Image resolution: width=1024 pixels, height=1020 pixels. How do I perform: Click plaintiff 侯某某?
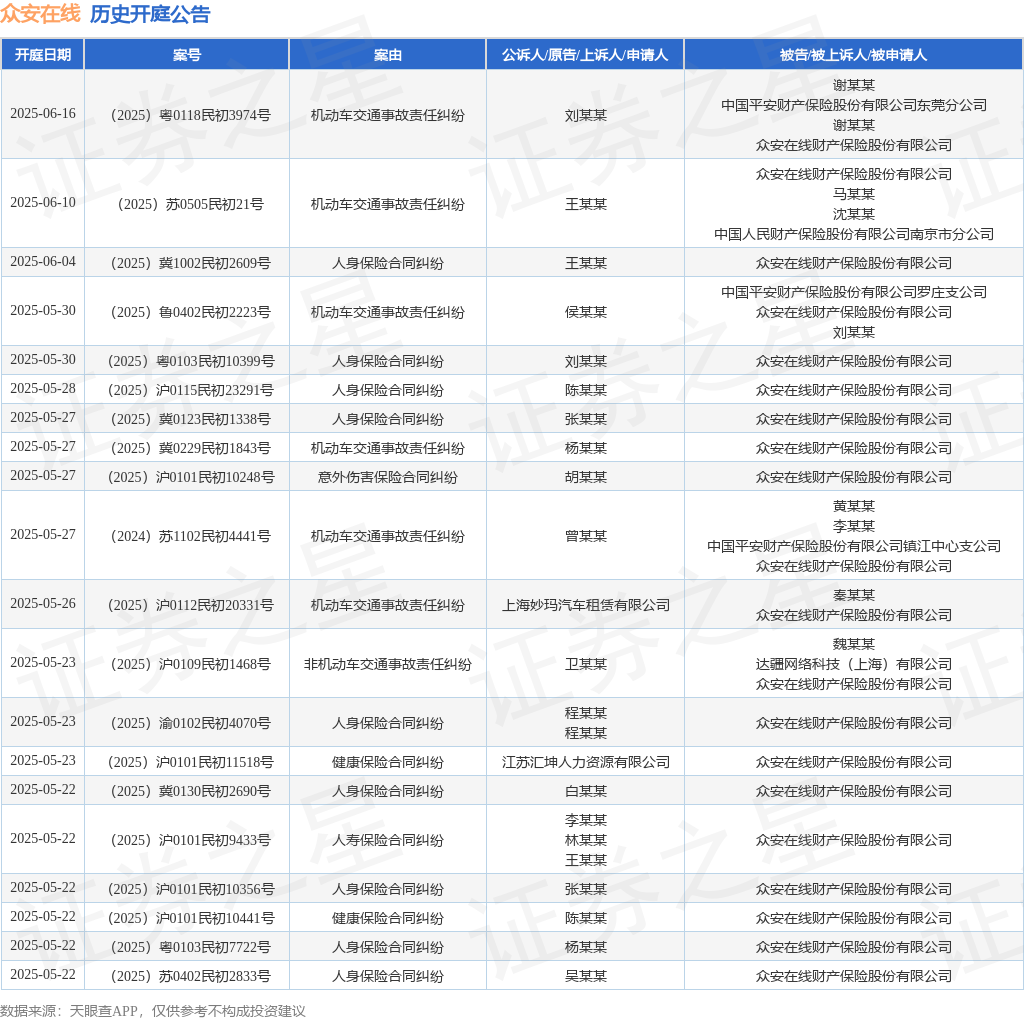(586, 312)
